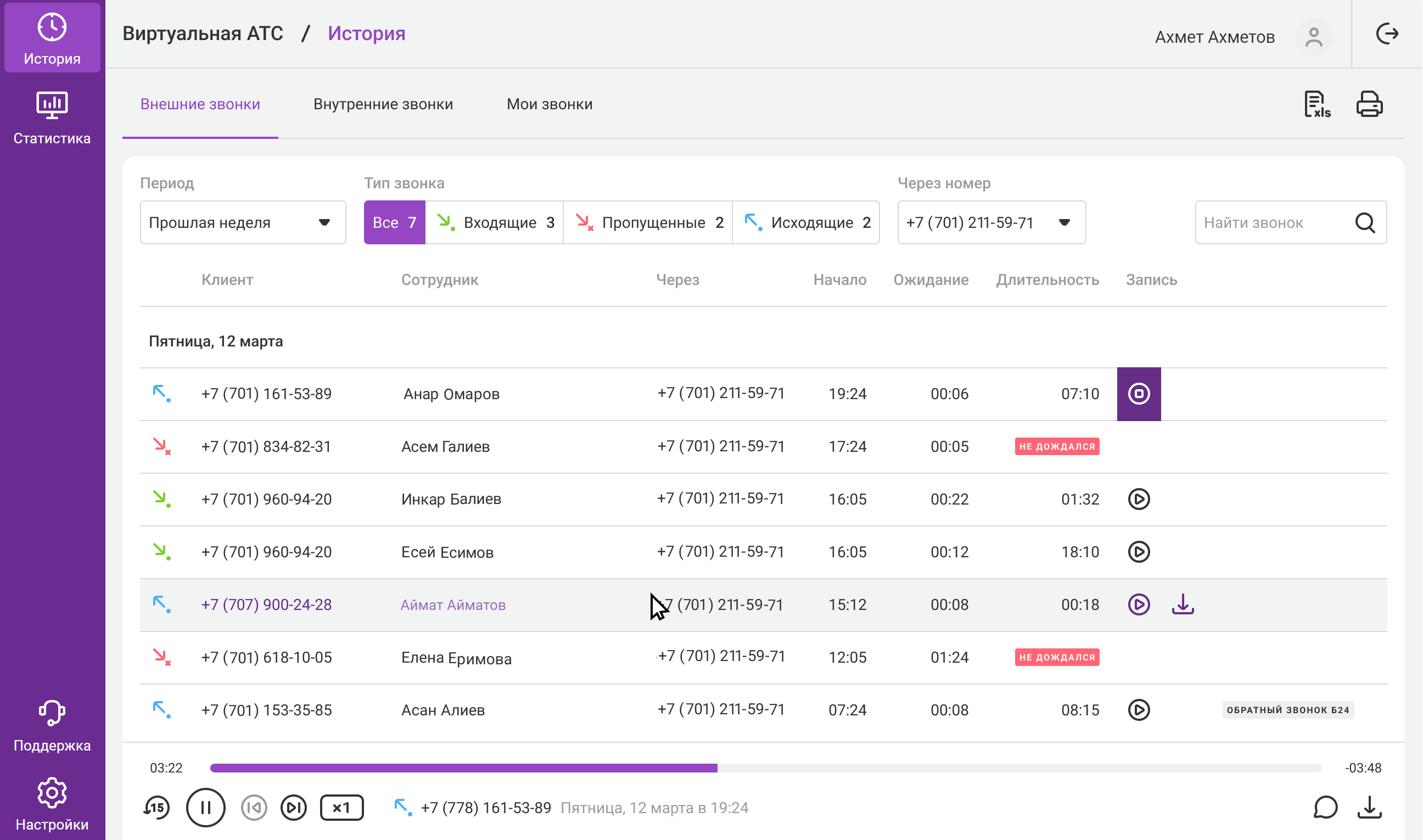This screenshot has height=840, width=1423.
Task: Click the search magnifier icon
Action: [x=1365, y=222]
